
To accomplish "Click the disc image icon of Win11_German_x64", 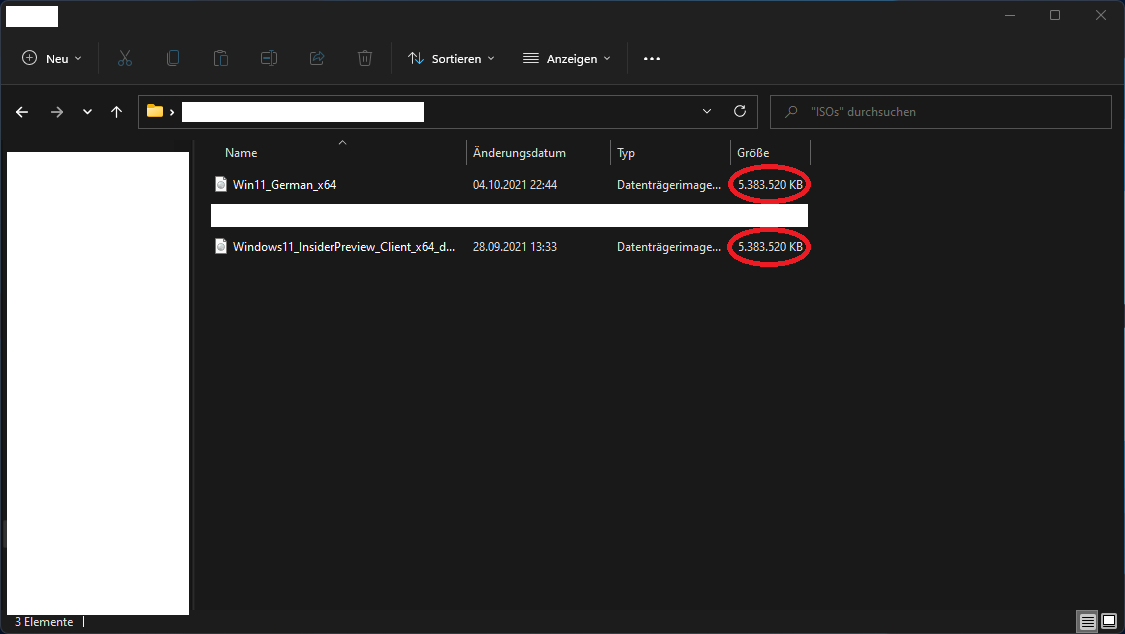I will click(x=221, y=184).
